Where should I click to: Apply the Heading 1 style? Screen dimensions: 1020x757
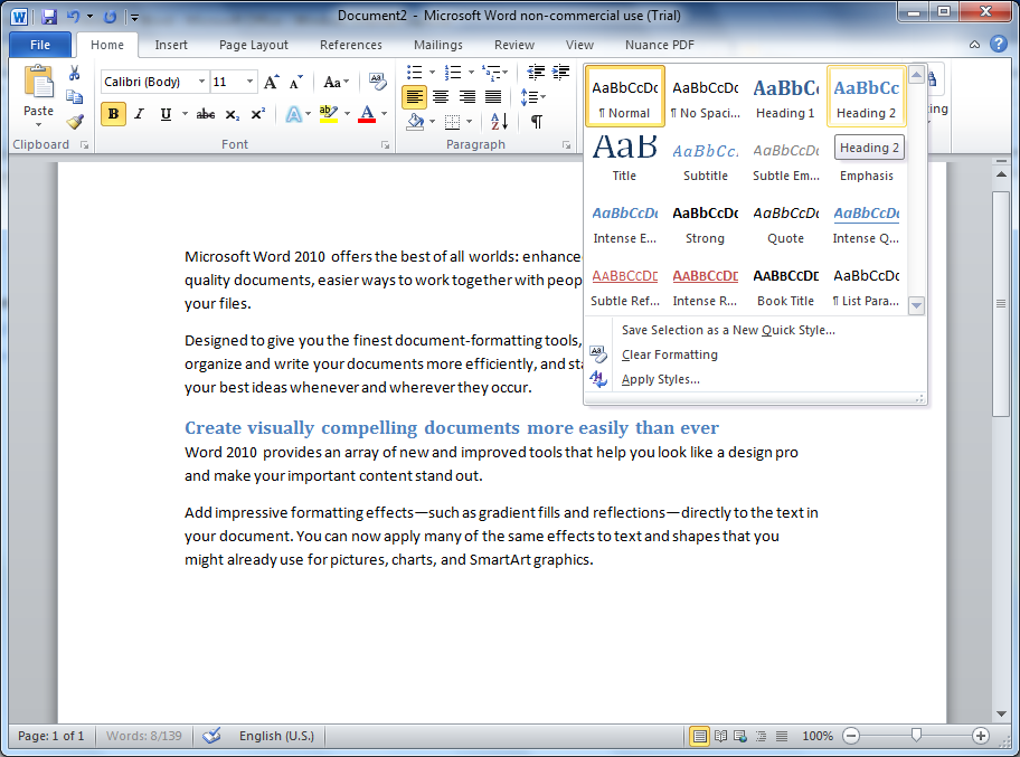(x=785, y=96)
